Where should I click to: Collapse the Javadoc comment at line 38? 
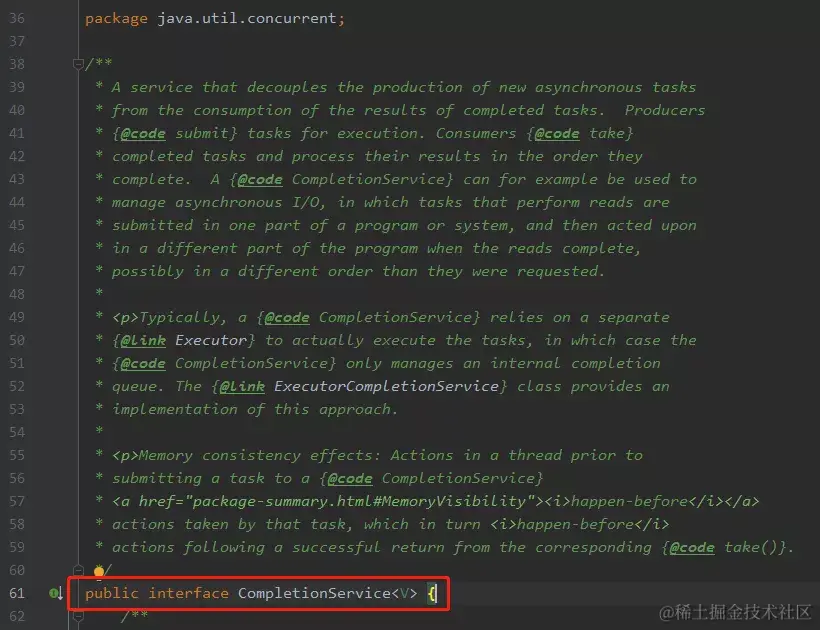[78, 64]
